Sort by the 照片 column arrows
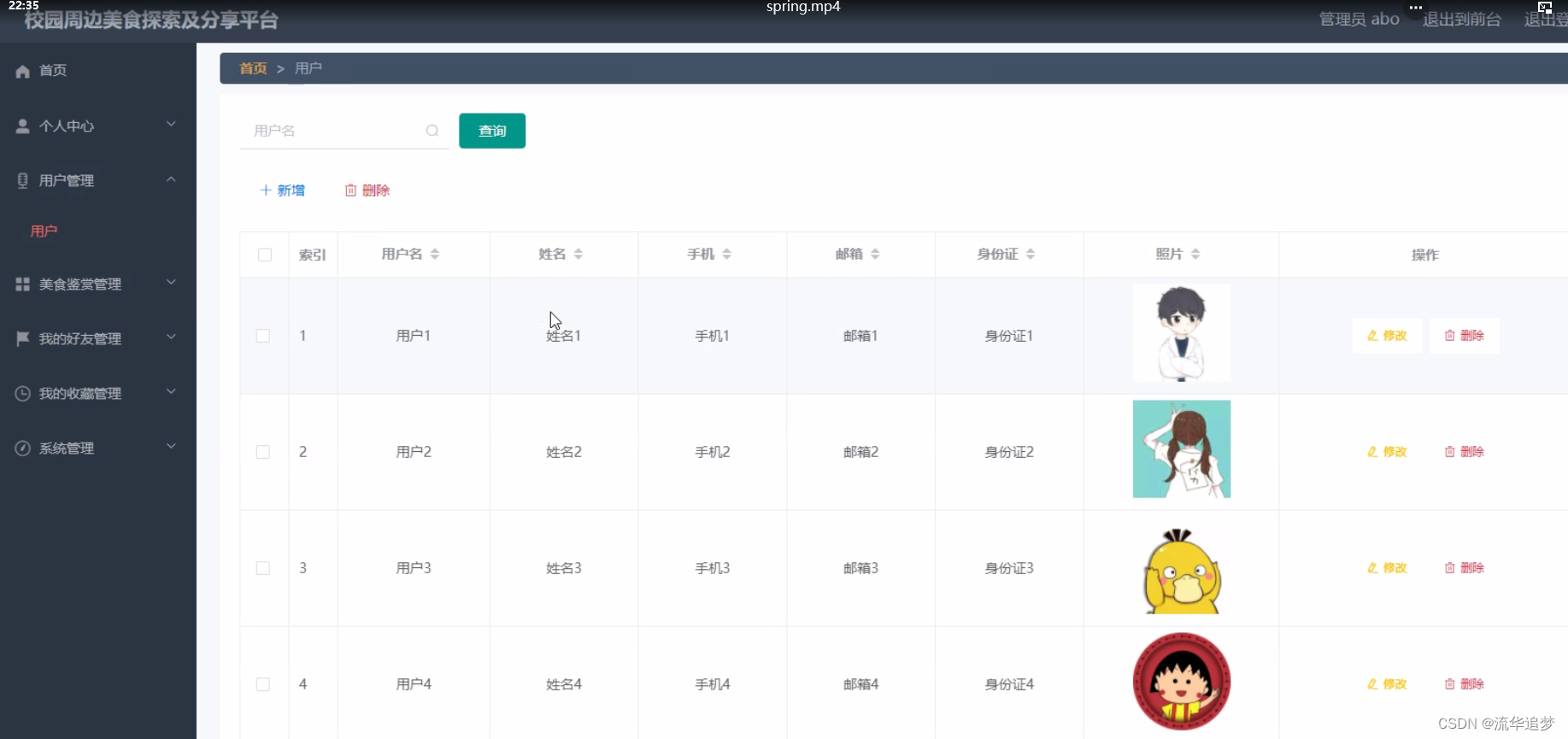Screen dimensions: 1568x739 [x=1195, y=254]
